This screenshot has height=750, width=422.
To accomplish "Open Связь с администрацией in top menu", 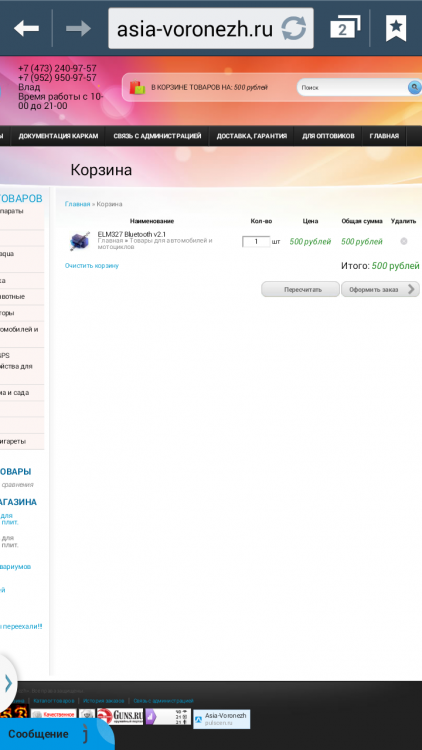I will (157, 136).
